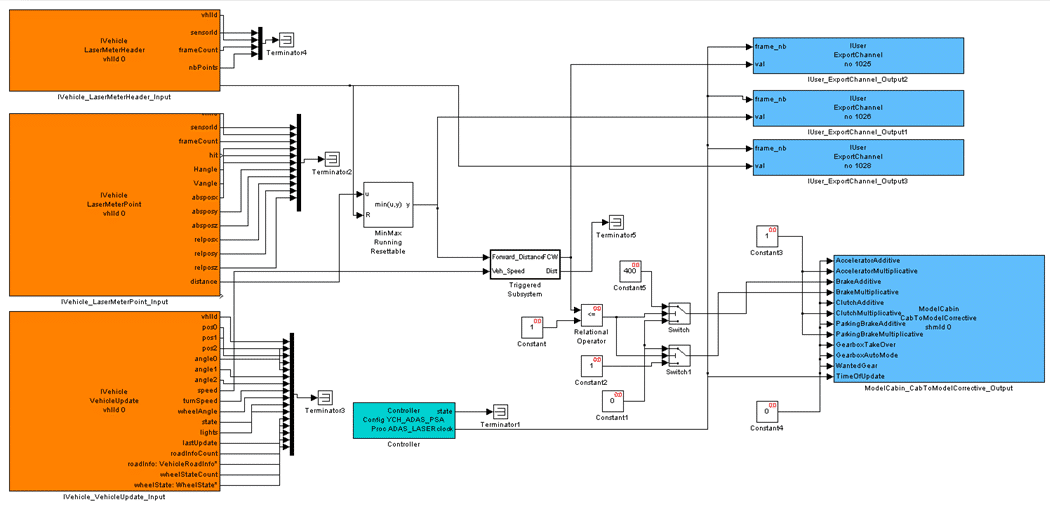Select the Constant5 block showing 400

[x=629, y=271]
